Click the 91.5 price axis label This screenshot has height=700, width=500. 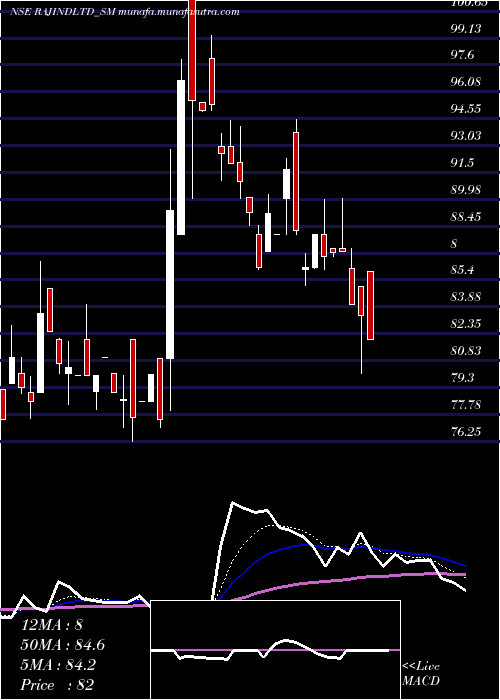pyautogui.click(x=462, y=163)
